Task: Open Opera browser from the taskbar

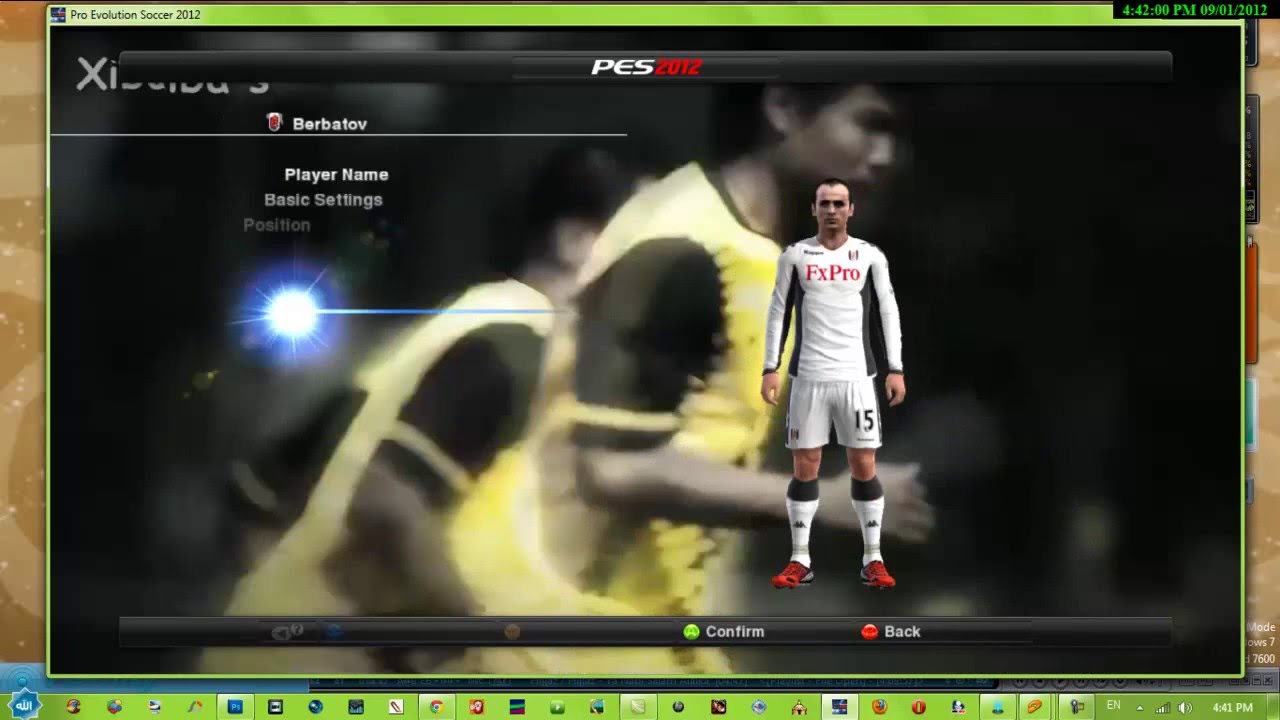Action: tap(919, 706)
